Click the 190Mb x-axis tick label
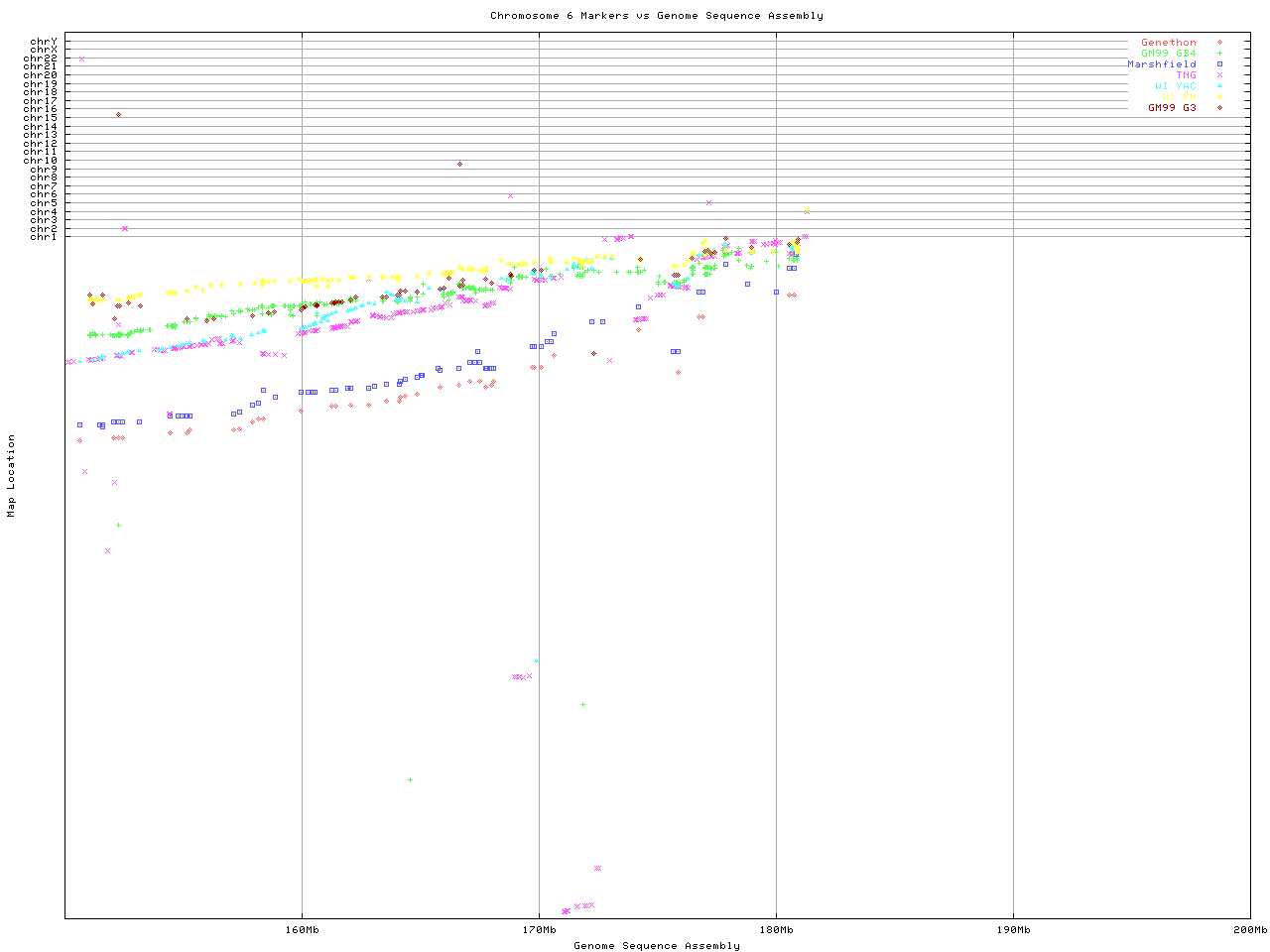This screenshot has width=1270, height=952. pyautogui.click(x=1013, y=930)
